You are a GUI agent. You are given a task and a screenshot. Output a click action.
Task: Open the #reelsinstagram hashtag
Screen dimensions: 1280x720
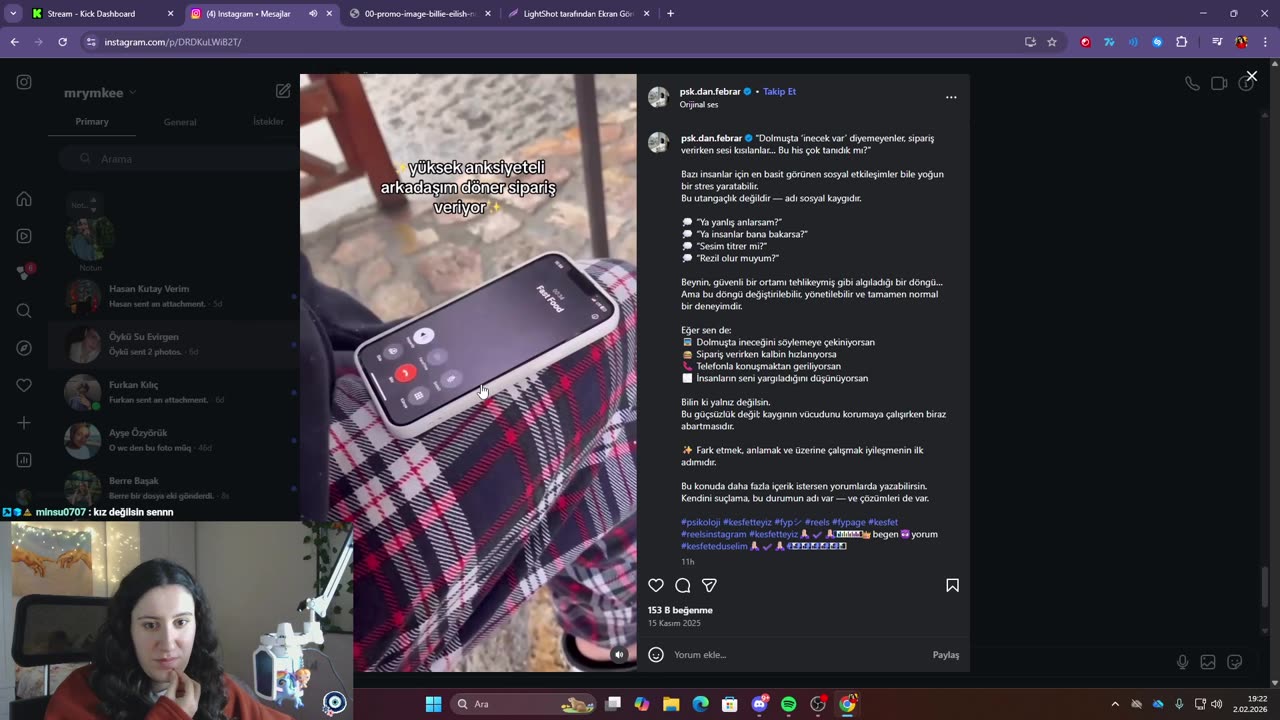pos(714,534)
